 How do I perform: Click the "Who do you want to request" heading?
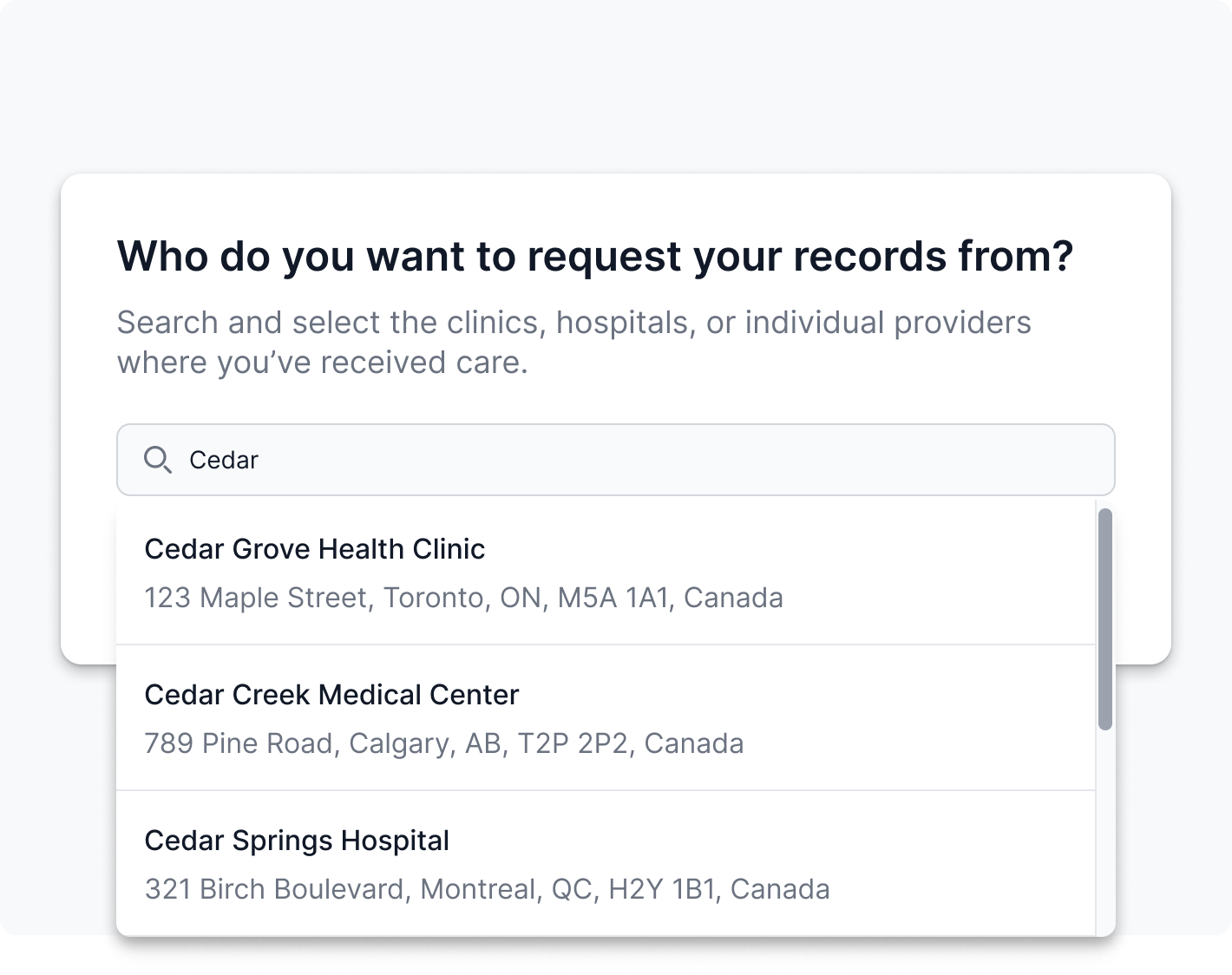pyautogui.click(x=595, y=257)
